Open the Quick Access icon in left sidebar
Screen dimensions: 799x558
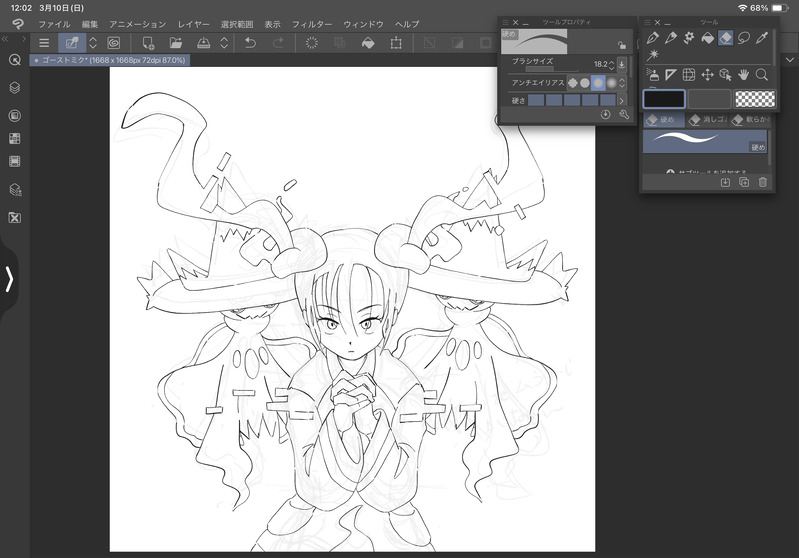15,60
